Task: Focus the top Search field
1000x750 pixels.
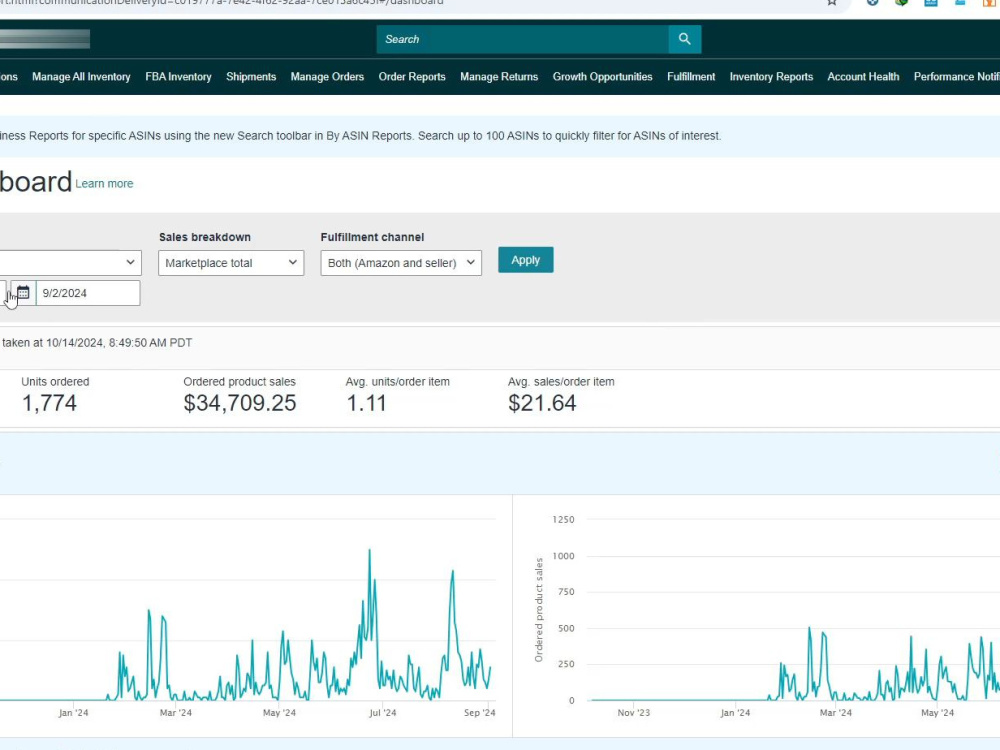Action: pyautogui.click(x=522, y=39)
